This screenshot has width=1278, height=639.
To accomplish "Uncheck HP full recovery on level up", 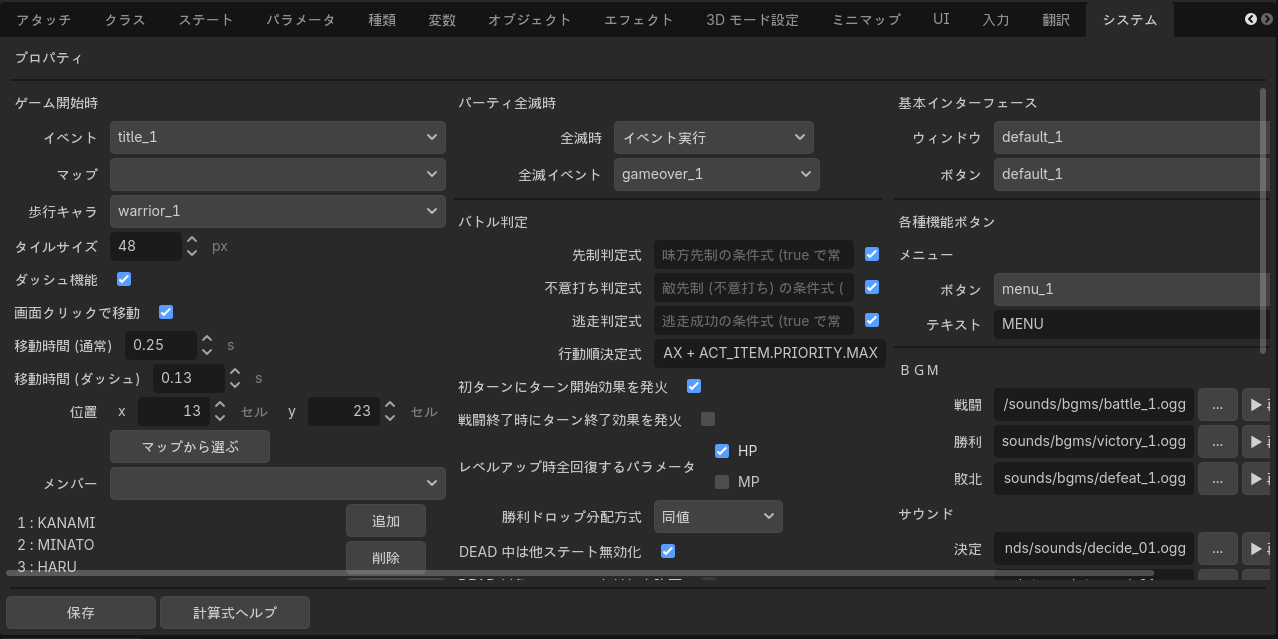I will pos(722,451).
